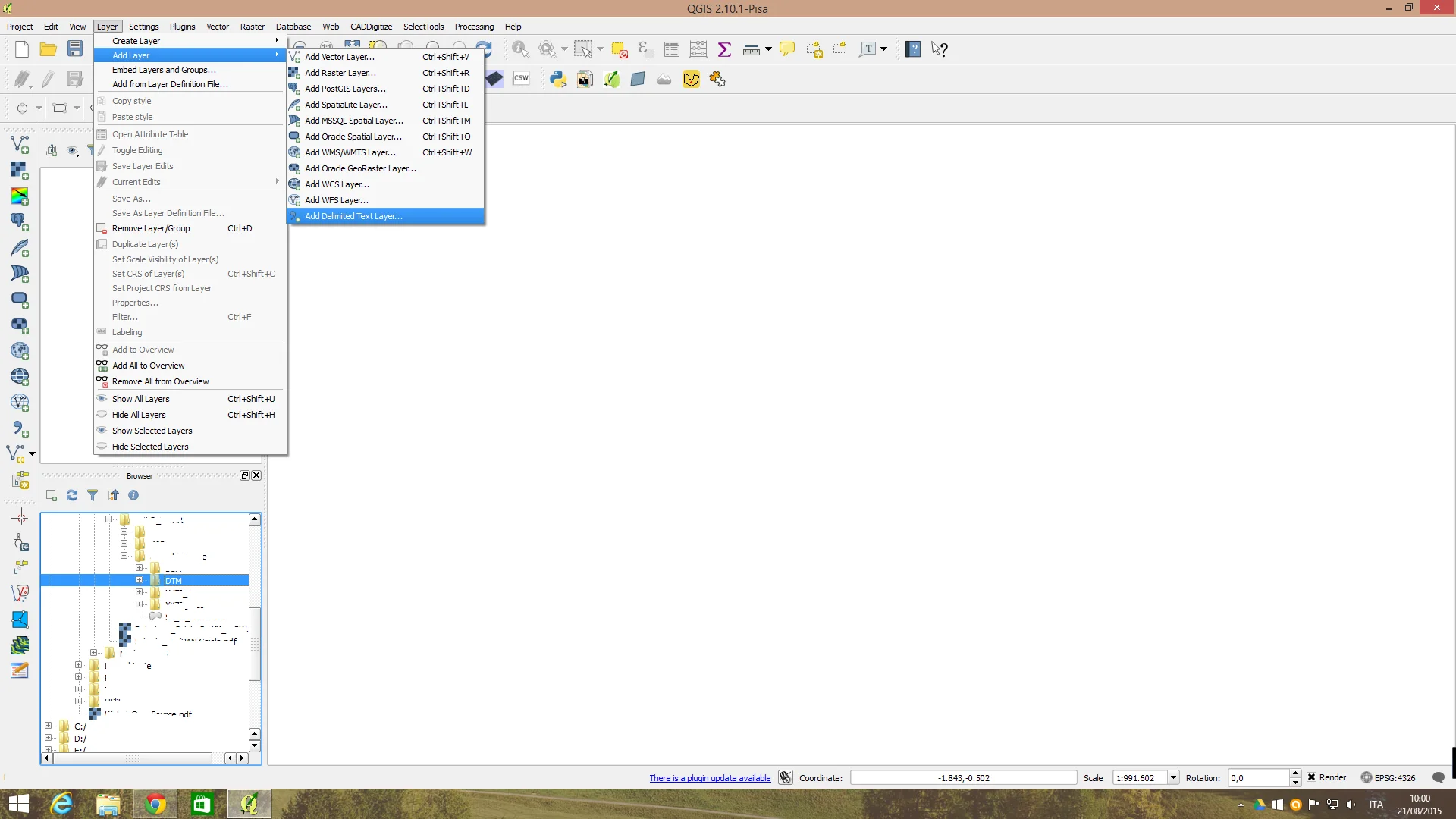Click Show Selected Layers entry

click(x=152, y=431)
